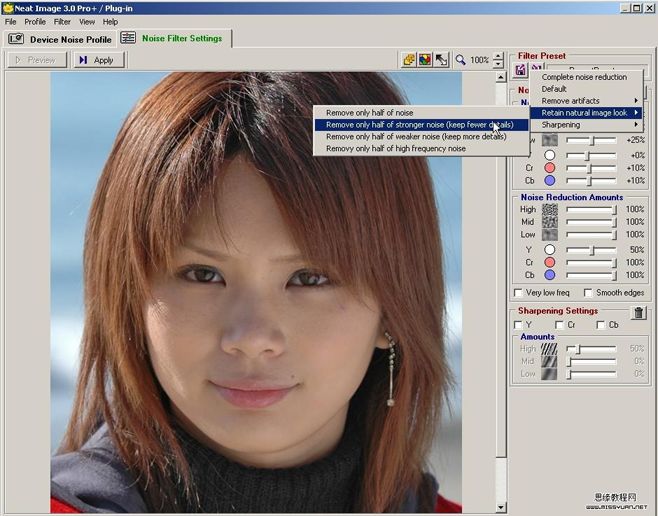Click the Preview button
Screen dimensions: 658x516
37,60
